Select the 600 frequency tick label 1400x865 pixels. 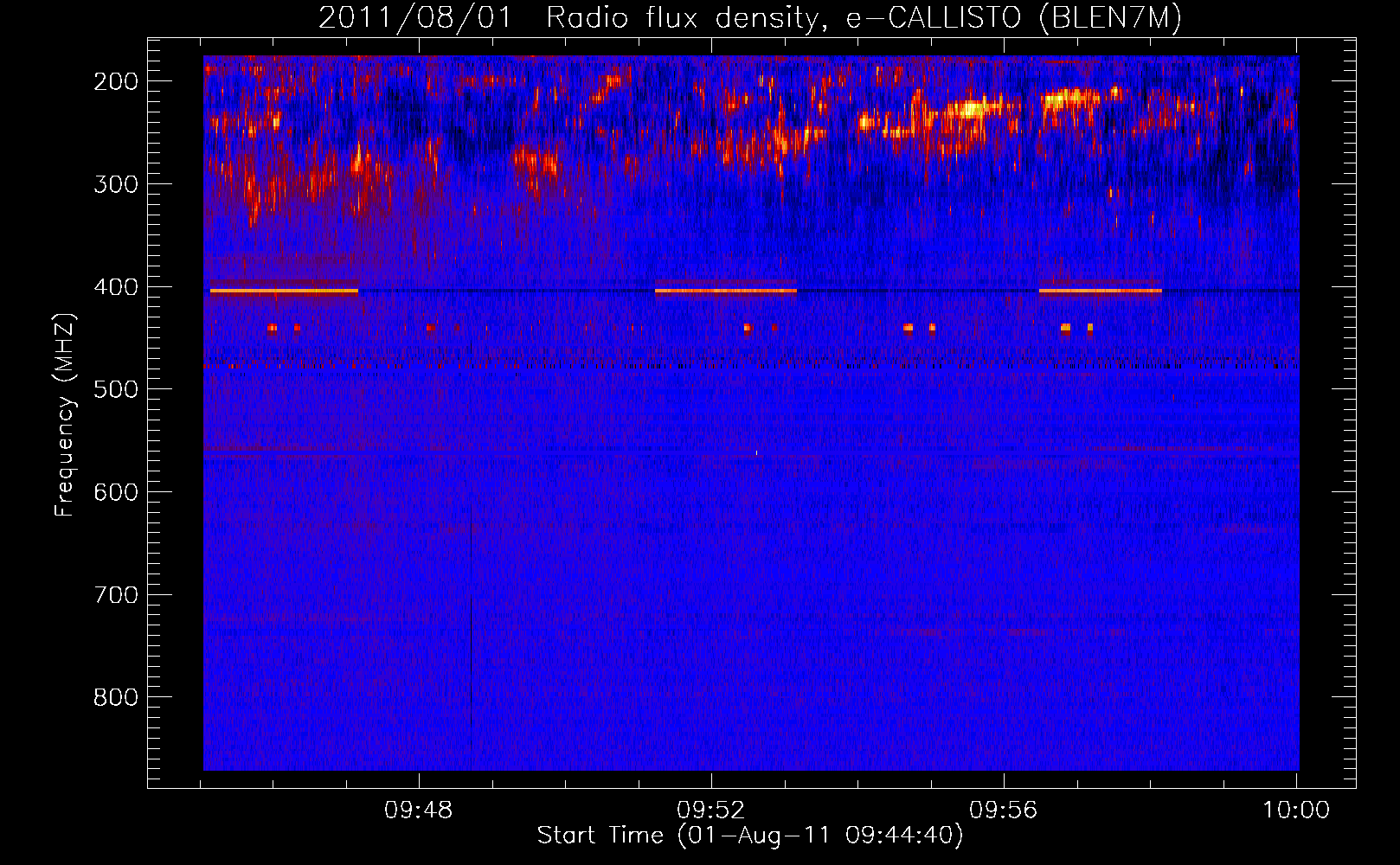coord(116,492)
